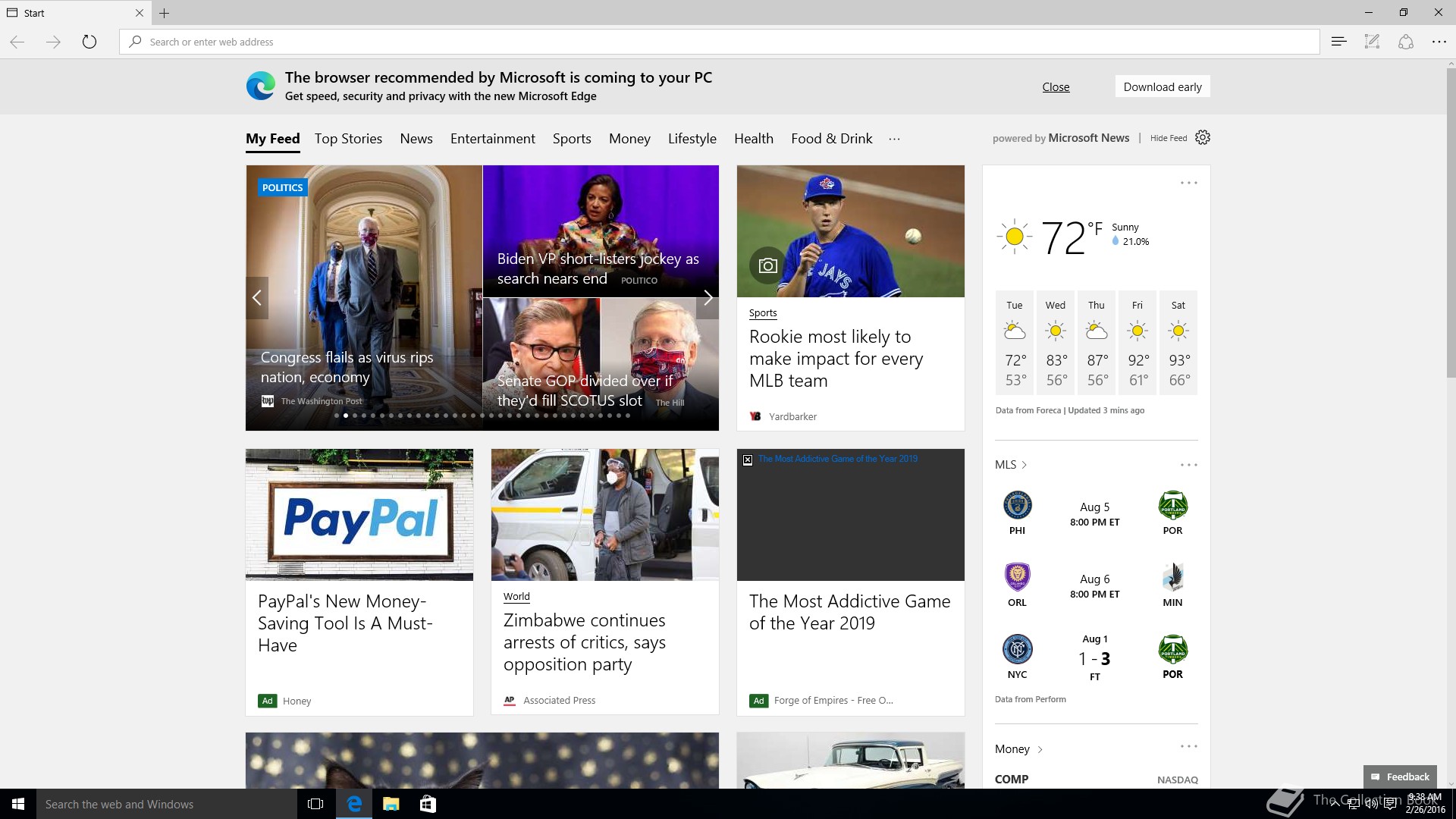Open the Health tab

pyautogui.click(x=754, y=139)
